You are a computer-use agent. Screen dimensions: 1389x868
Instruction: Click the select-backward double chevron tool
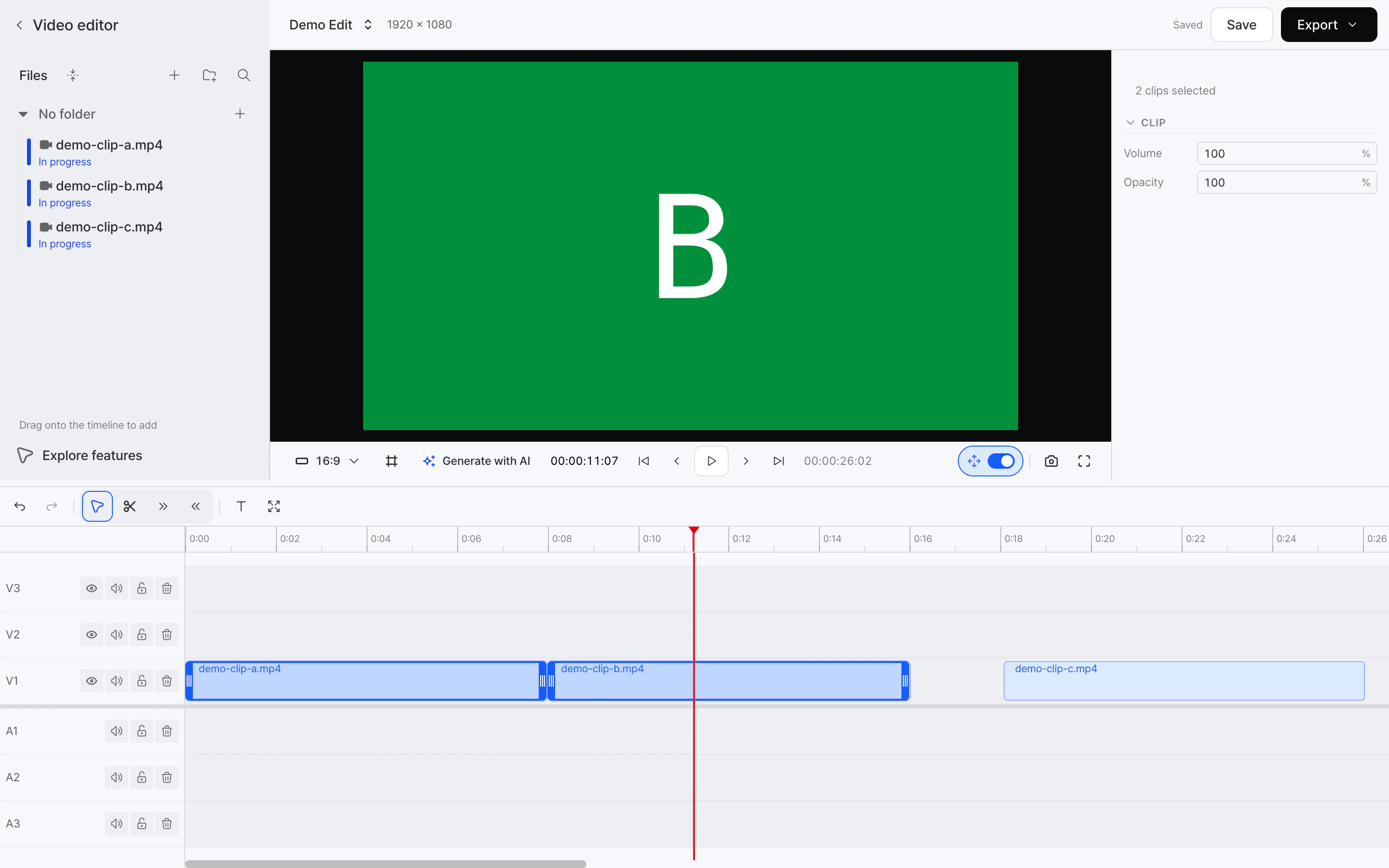click(x=196, y=506)
